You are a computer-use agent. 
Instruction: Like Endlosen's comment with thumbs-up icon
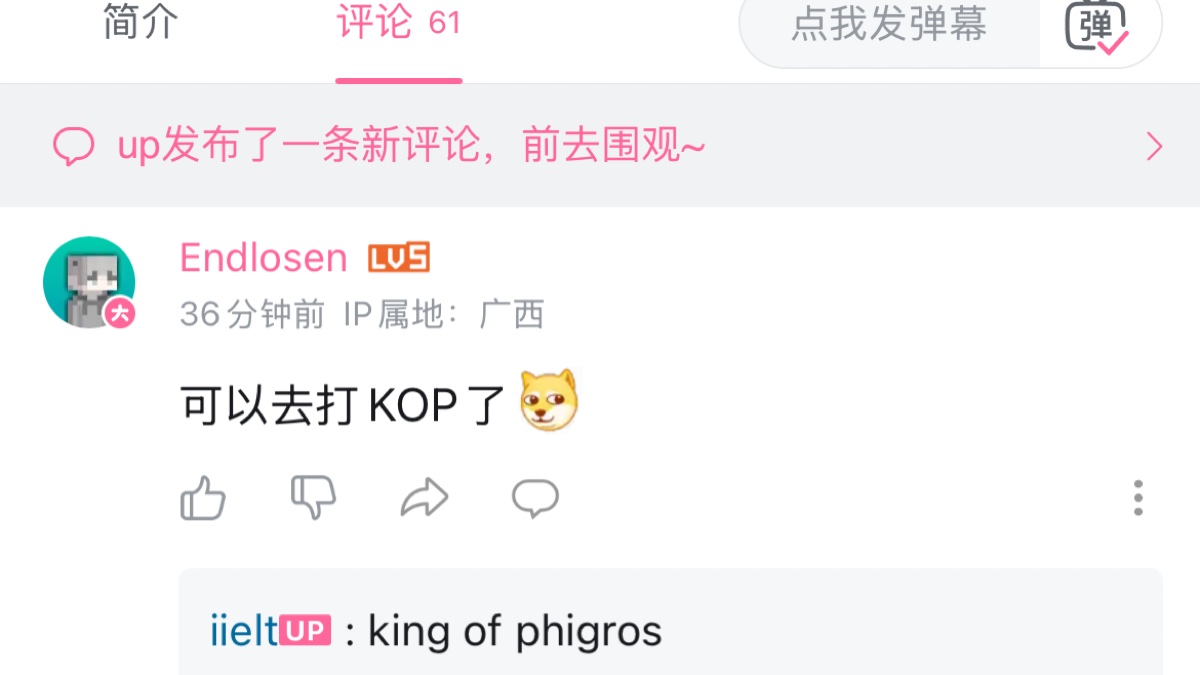click(203, 497)
